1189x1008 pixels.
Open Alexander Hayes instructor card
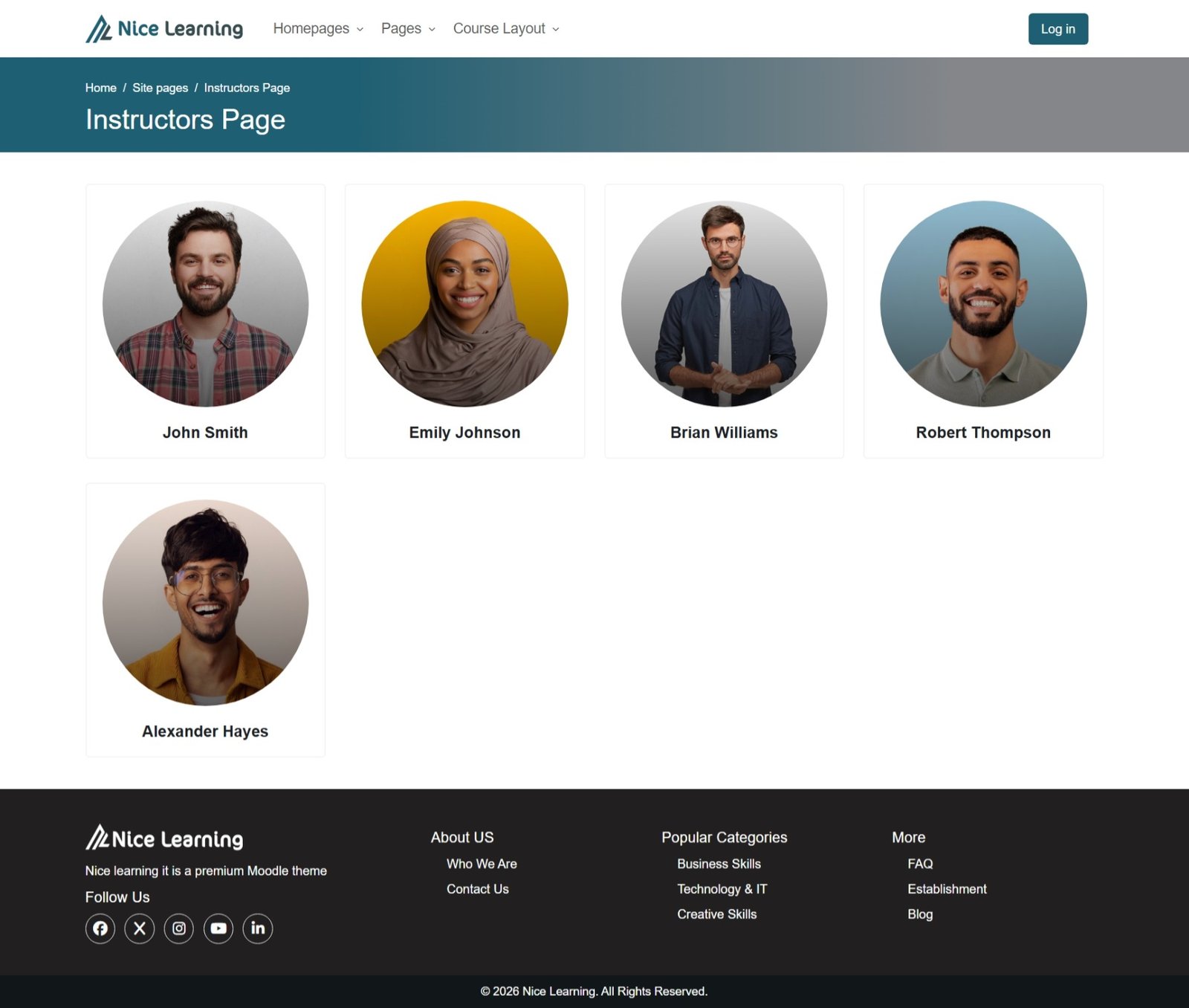click(206, 619)
